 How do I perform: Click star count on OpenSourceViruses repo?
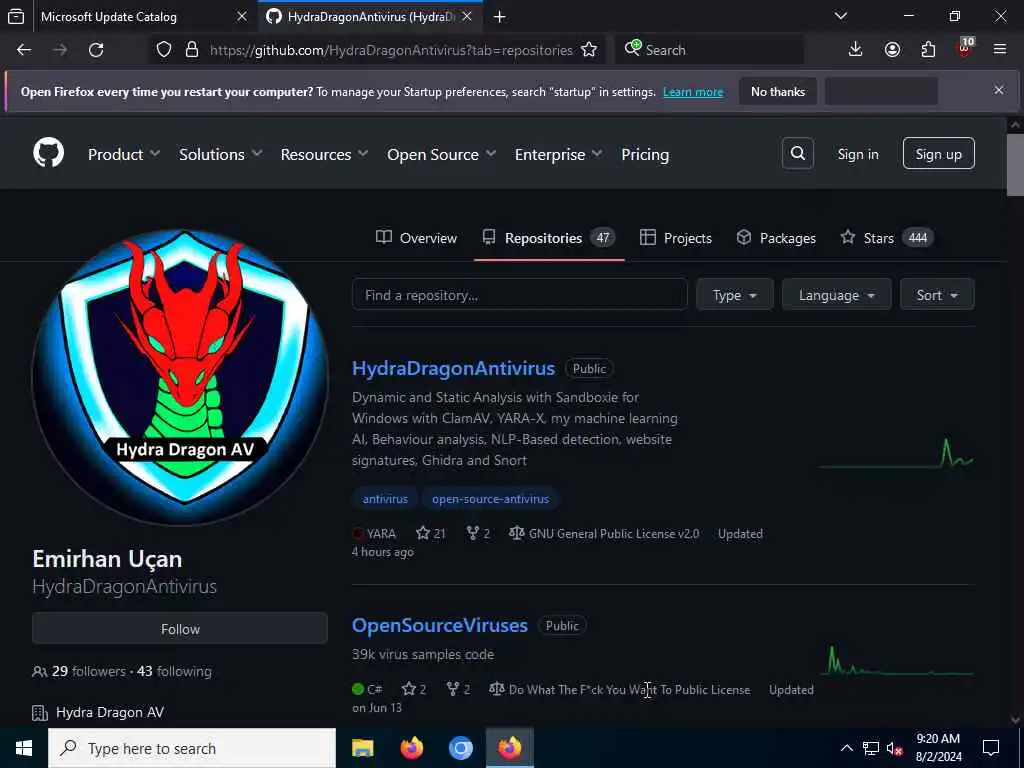415,689
